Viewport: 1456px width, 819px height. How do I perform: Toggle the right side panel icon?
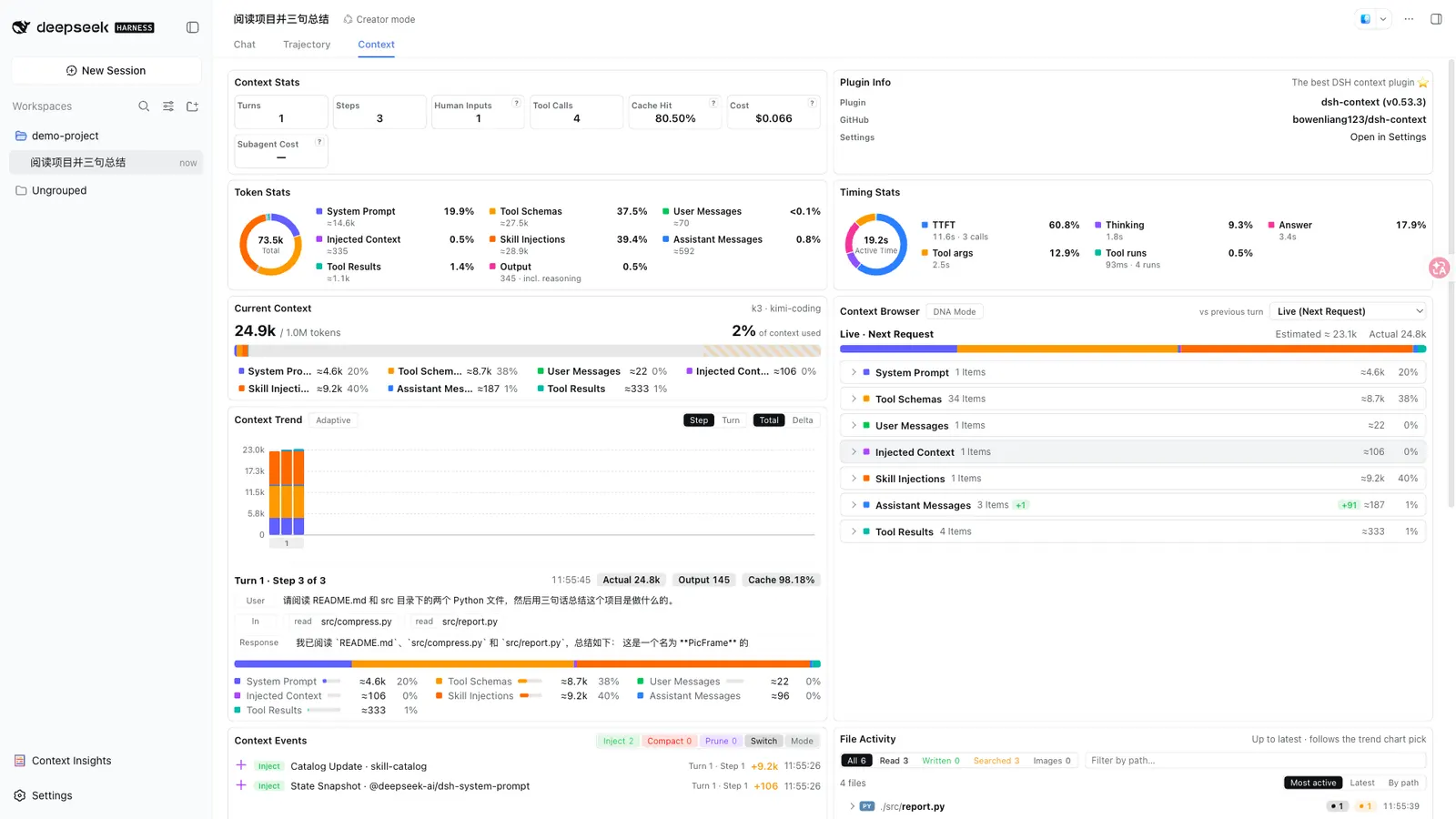point(1436,19)
